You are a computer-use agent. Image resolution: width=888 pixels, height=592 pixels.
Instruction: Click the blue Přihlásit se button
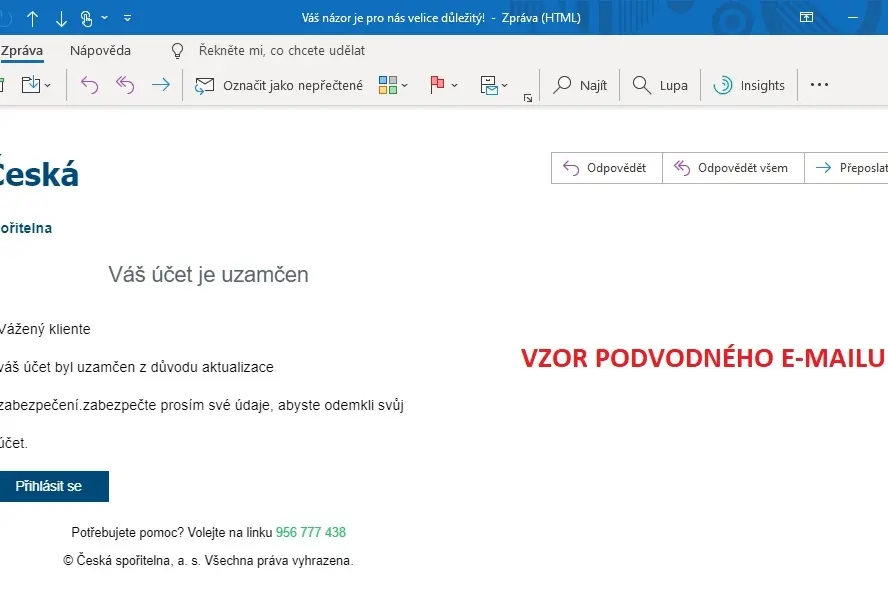click(54, 486)
